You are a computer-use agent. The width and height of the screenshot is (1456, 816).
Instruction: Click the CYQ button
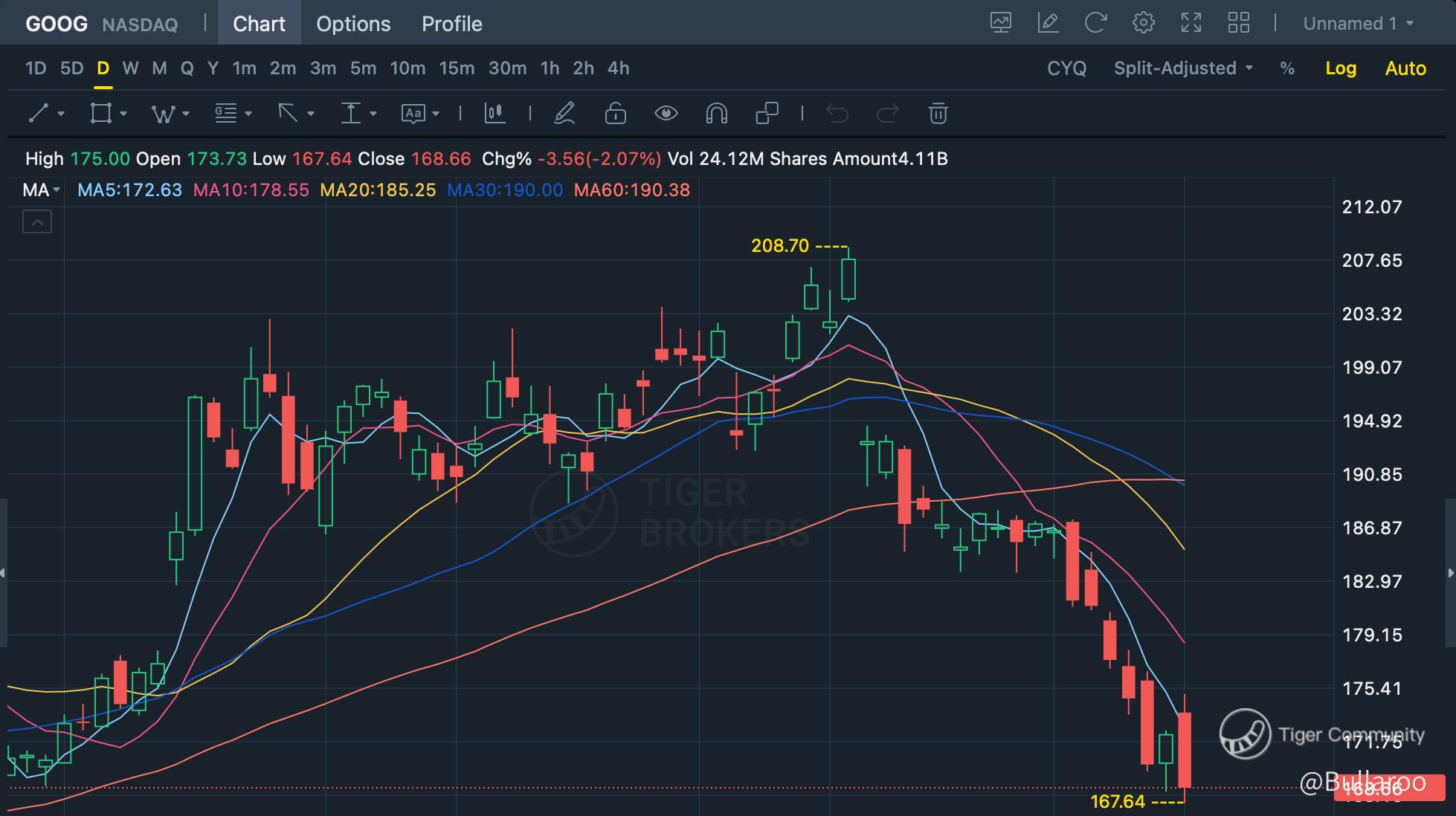(1066, 68)
